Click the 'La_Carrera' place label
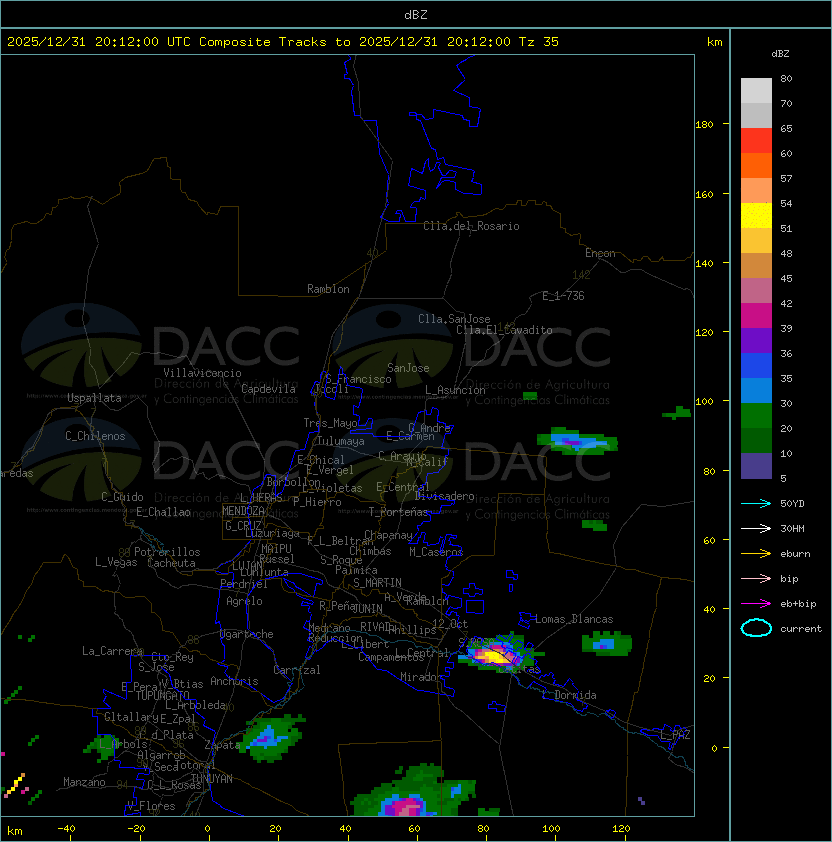 [112, 651]
